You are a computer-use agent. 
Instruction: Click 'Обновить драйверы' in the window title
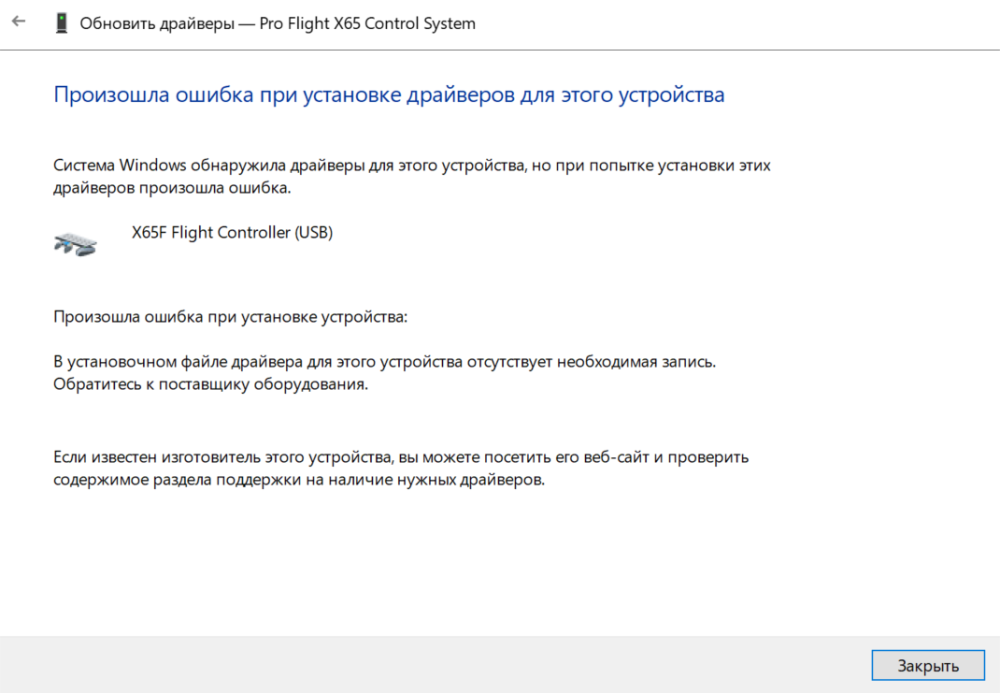coord(158,23)
